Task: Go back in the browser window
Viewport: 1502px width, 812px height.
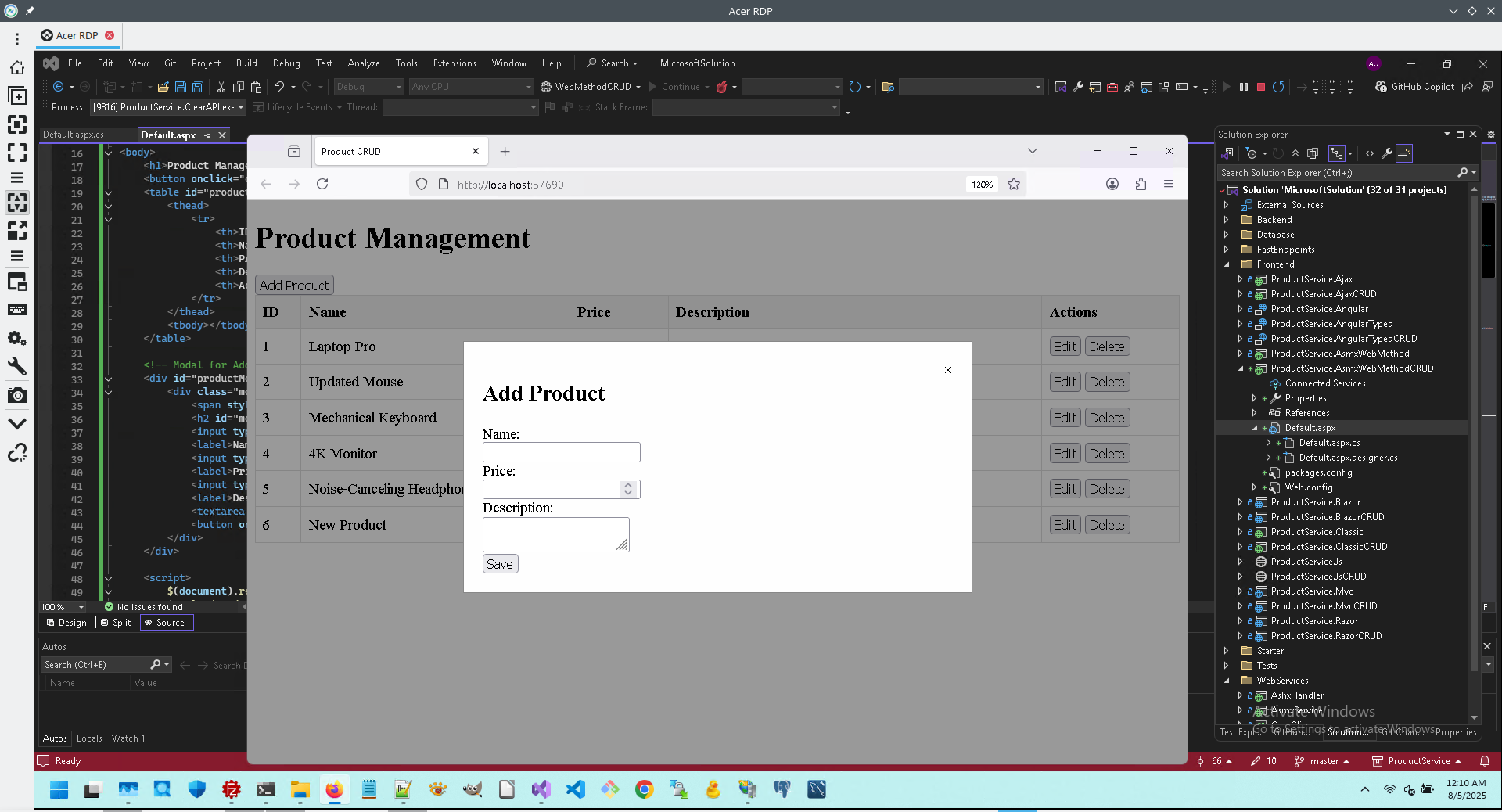Action: [x=266, y=184]
